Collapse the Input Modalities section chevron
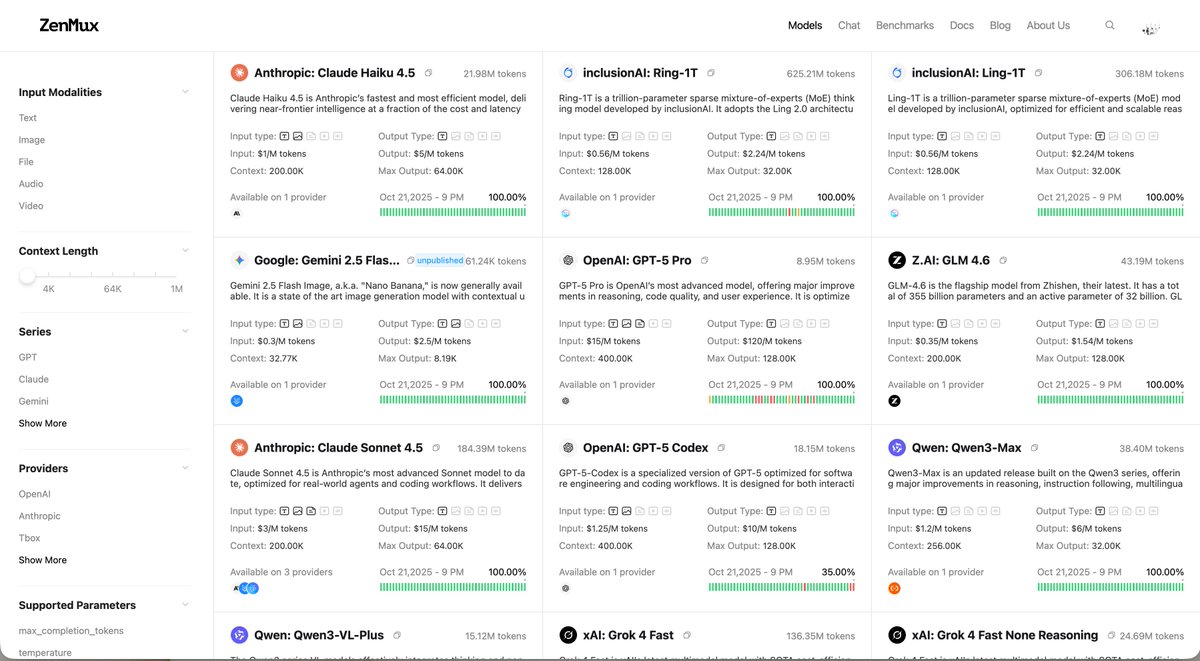 185,92
